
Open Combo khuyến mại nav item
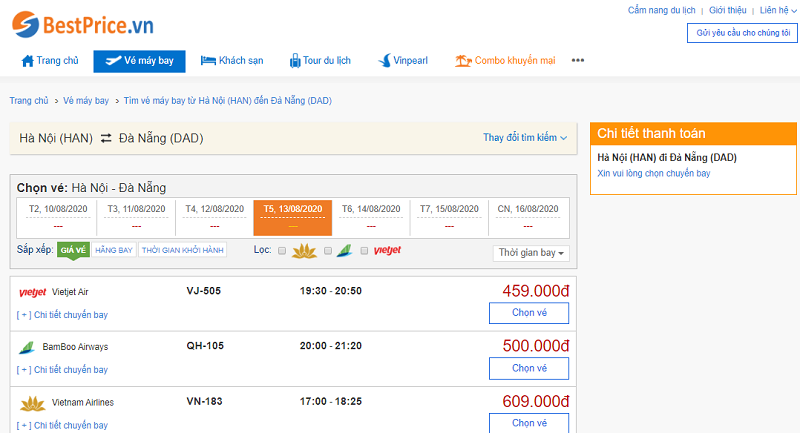point(505,61)
